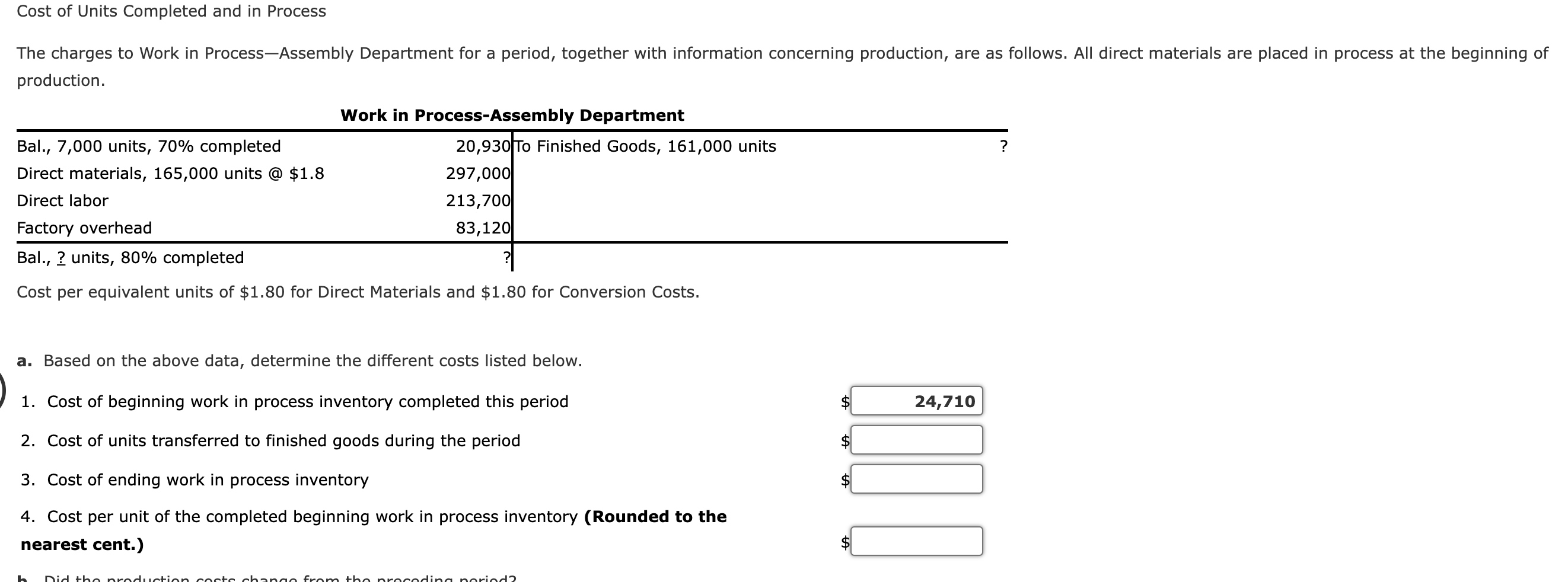The width and height of the screenshot is (1568, 582).
Task: Click the Direct materials ledger entry
Action: [171, 173]
